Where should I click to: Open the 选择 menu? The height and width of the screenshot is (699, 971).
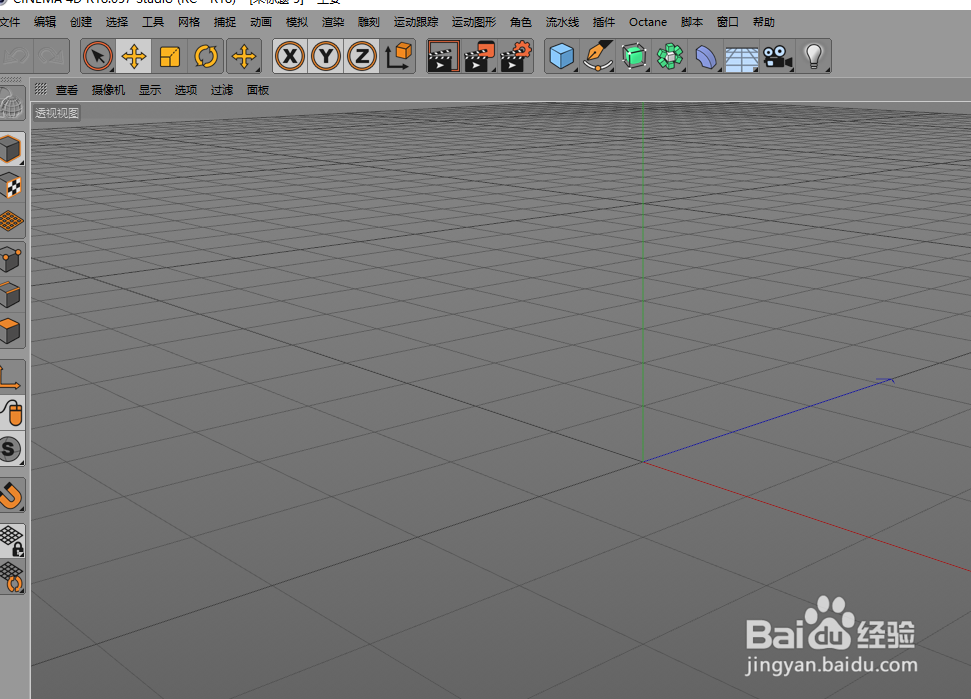[116, 22]
